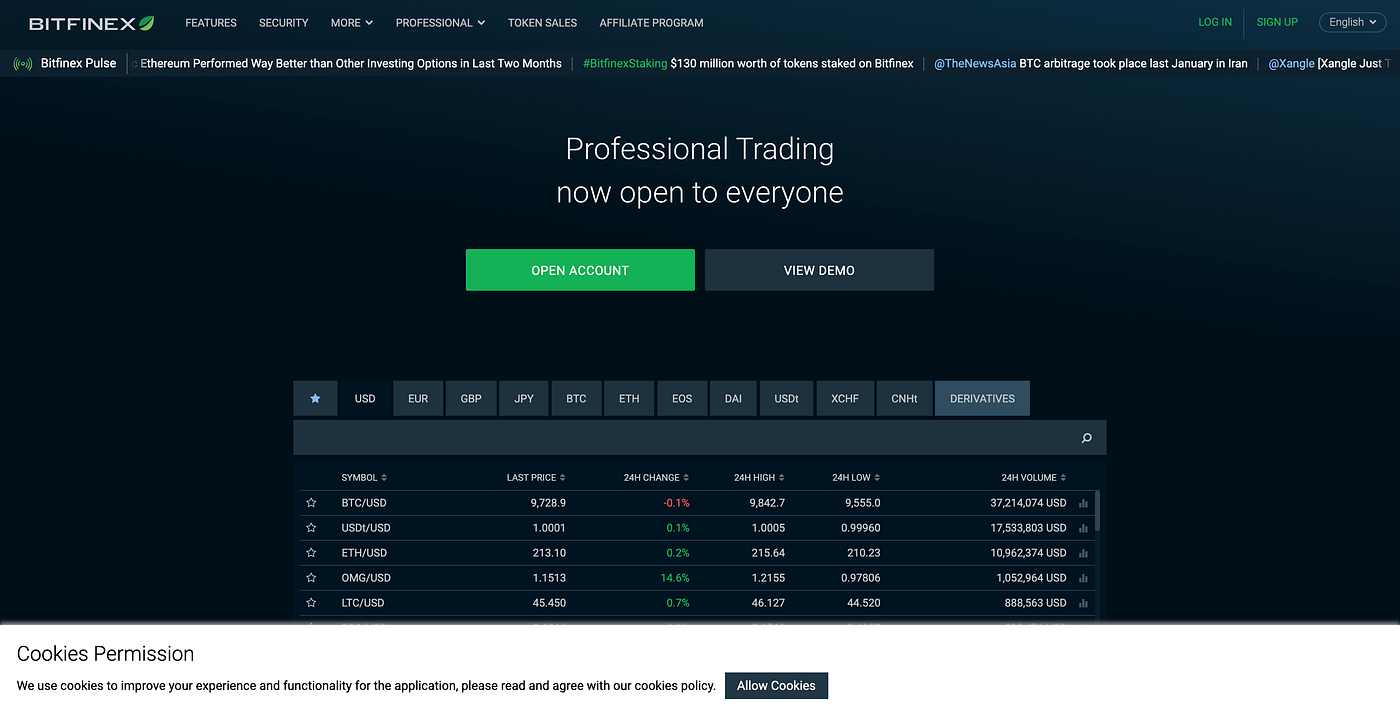Viewport: 1400px width, 724px height.
Task: Select the USDt market tab
Action: click(787, 398)
